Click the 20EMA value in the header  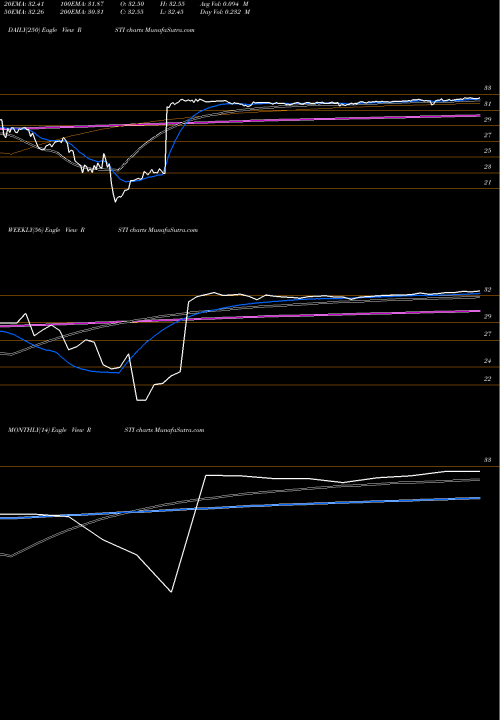(x=23, y=4)
